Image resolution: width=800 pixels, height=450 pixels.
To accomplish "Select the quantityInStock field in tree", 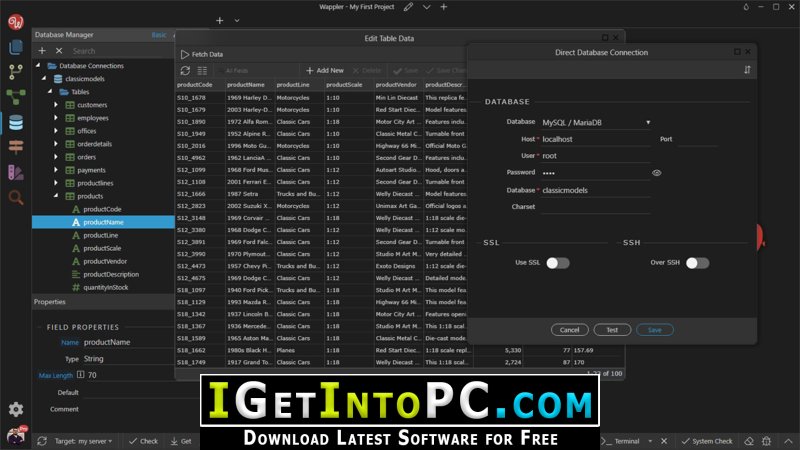I will [x=106, y=287].
